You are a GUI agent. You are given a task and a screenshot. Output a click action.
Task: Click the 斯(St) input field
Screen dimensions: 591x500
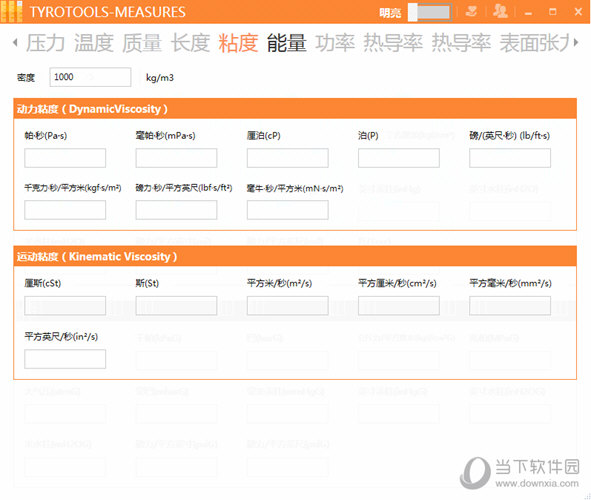(x=176, y=306)
